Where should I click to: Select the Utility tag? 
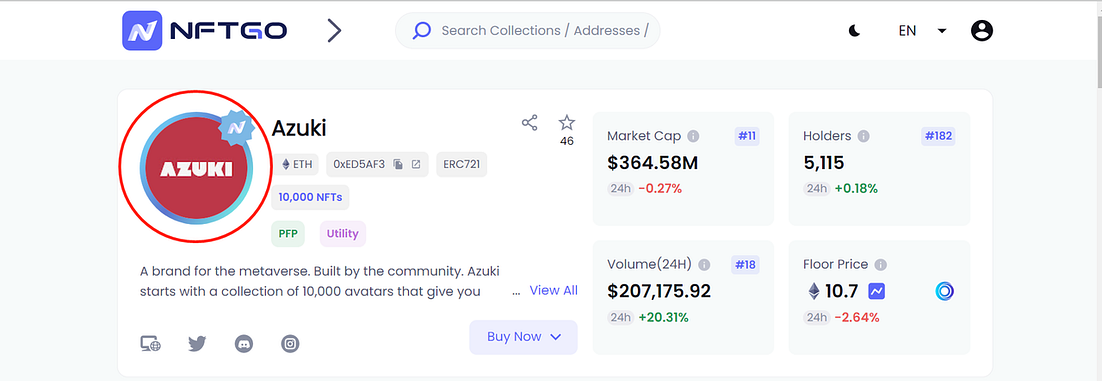343,234
